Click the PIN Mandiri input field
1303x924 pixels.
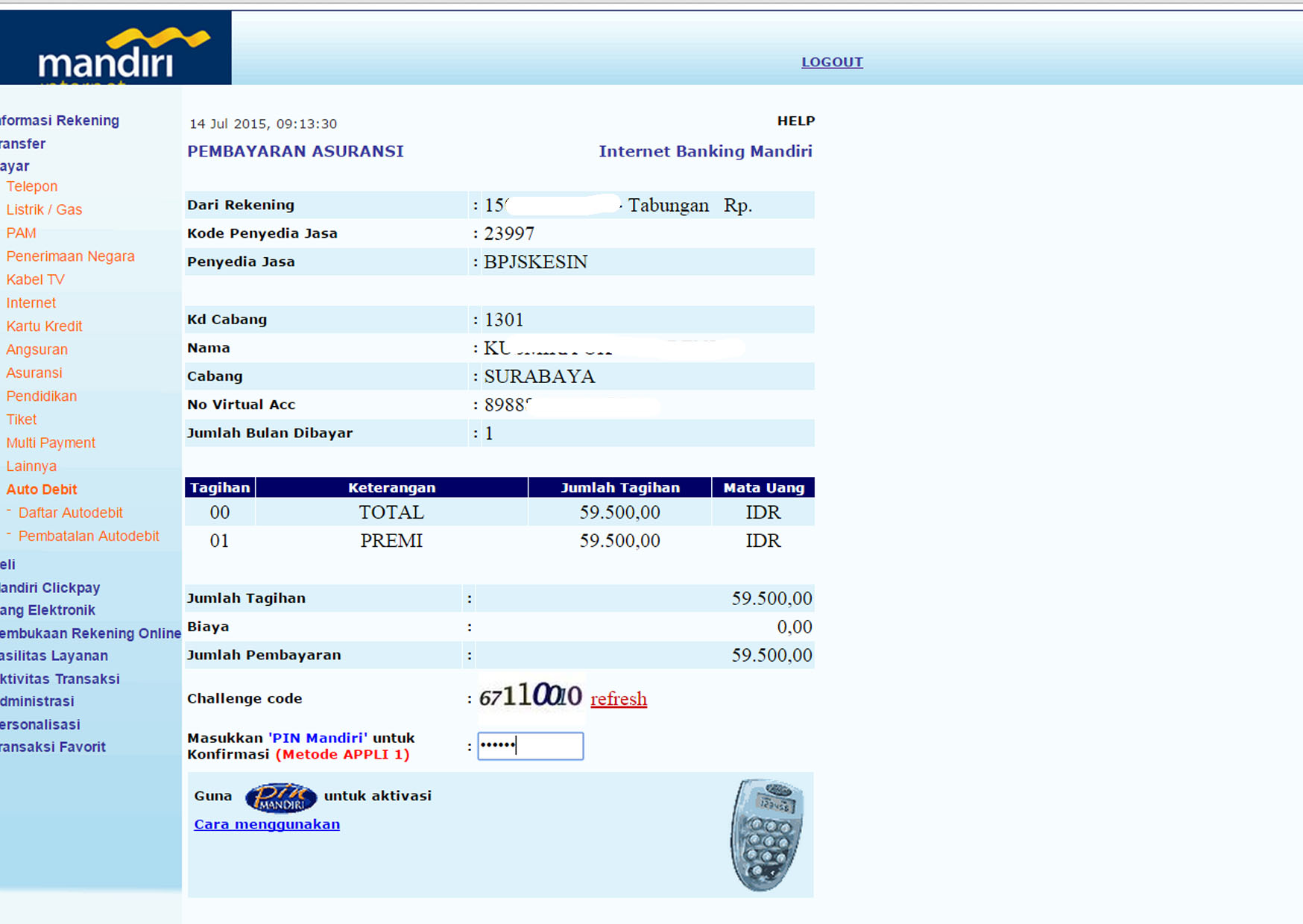pos(531,746)
